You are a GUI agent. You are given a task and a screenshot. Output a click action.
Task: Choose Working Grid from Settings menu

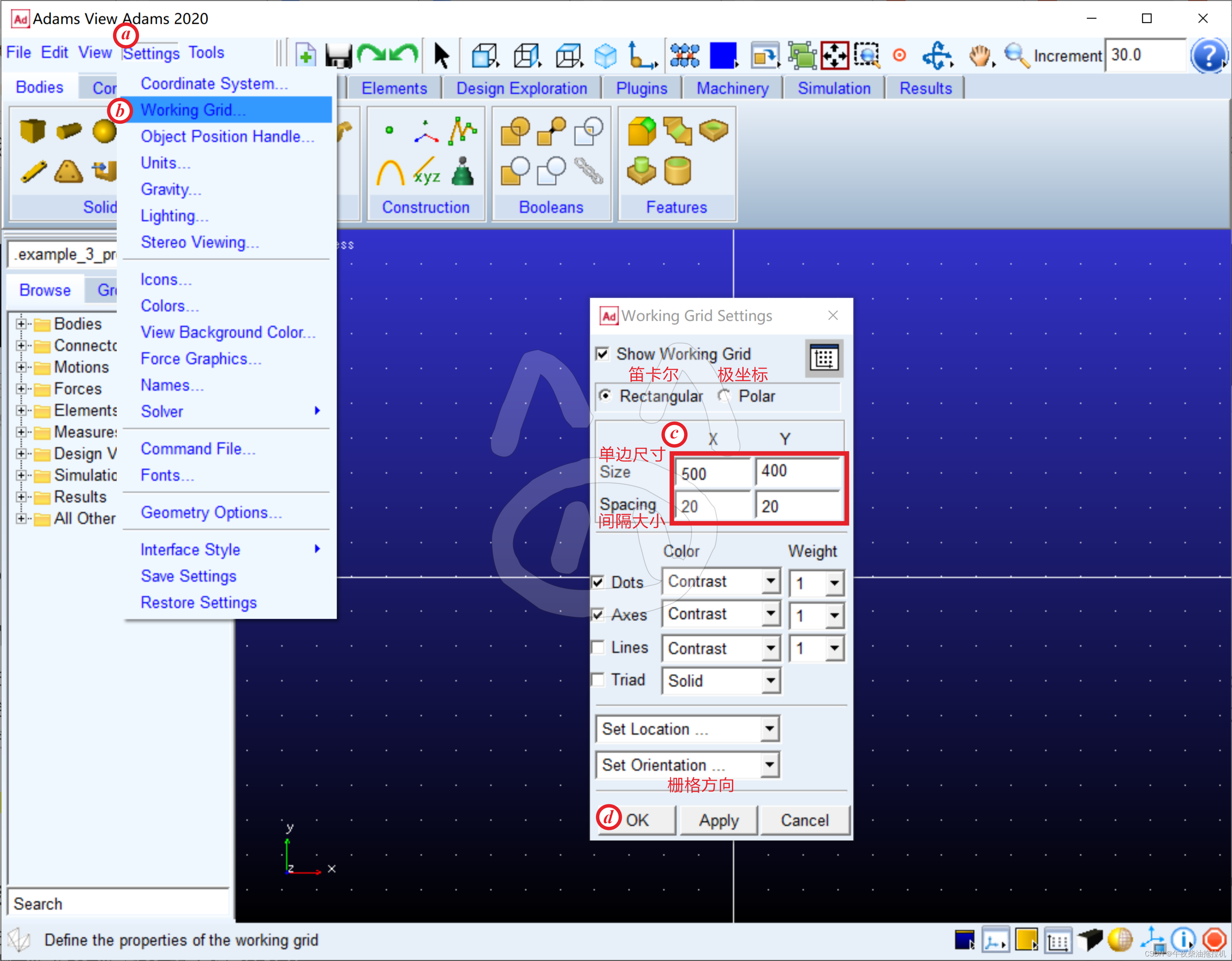pyautogui.click(x=227, y=110)
